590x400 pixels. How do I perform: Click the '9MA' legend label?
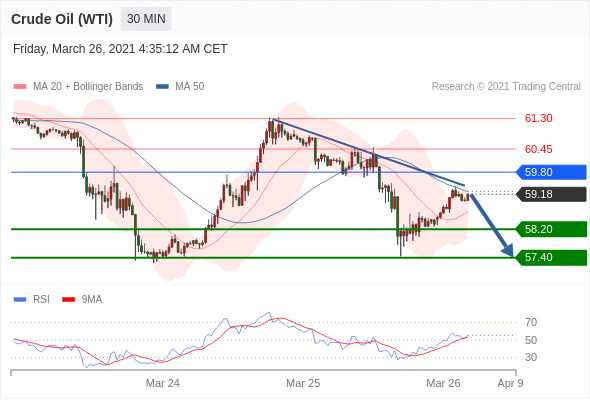pos(92,300)
